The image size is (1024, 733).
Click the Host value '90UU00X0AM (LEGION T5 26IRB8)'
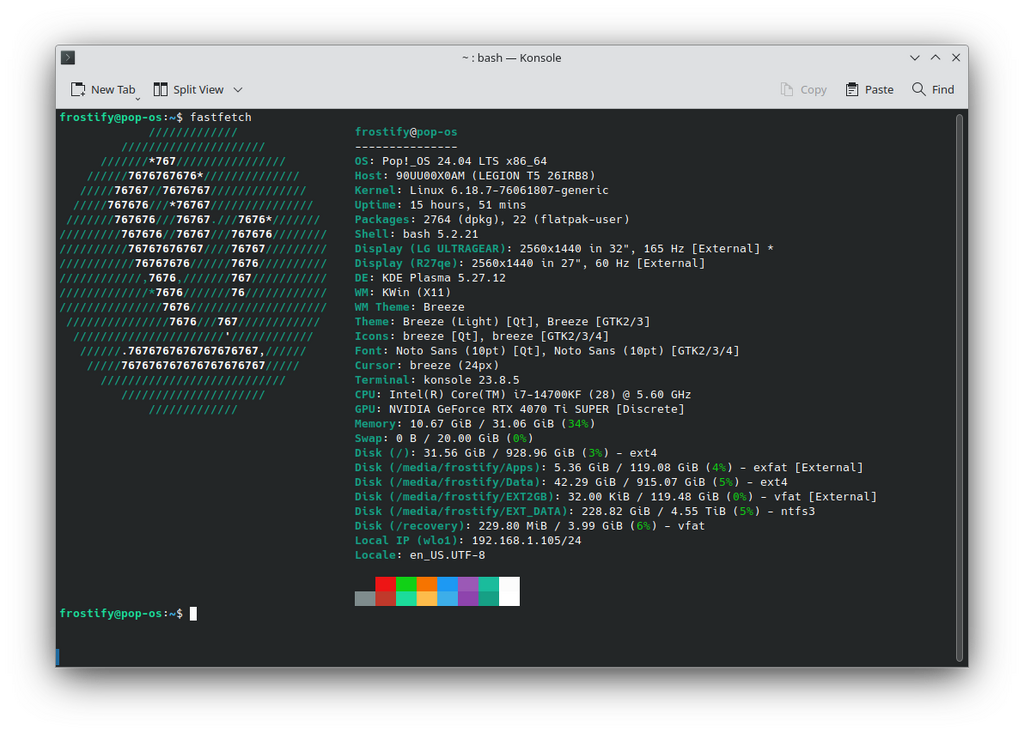[496, 175]
